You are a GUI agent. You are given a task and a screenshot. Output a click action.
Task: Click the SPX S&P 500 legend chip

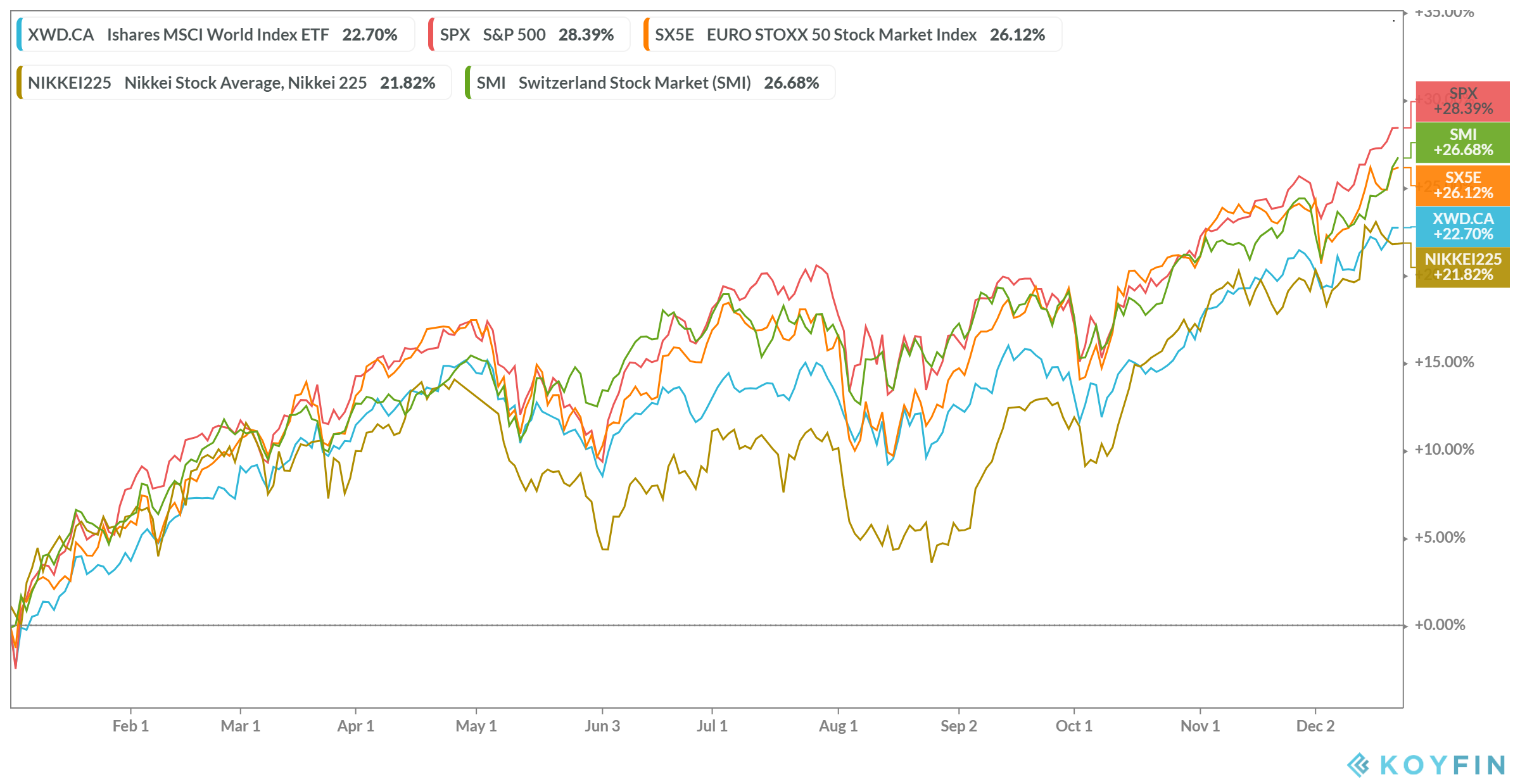[x=529, y=34]
